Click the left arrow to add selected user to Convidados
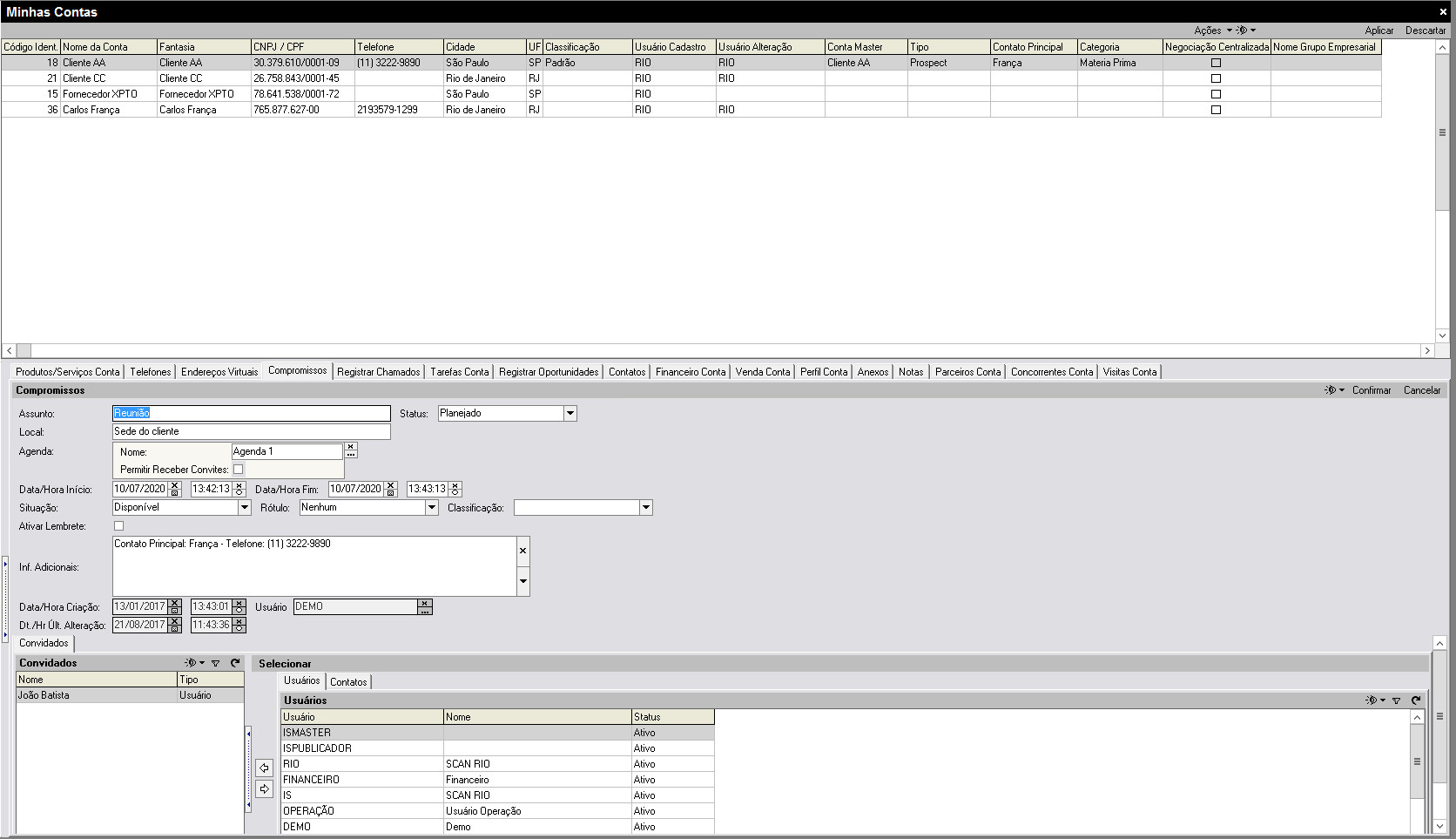The height and width of the screenshot is (839, 1456). [x=265, y=768]
